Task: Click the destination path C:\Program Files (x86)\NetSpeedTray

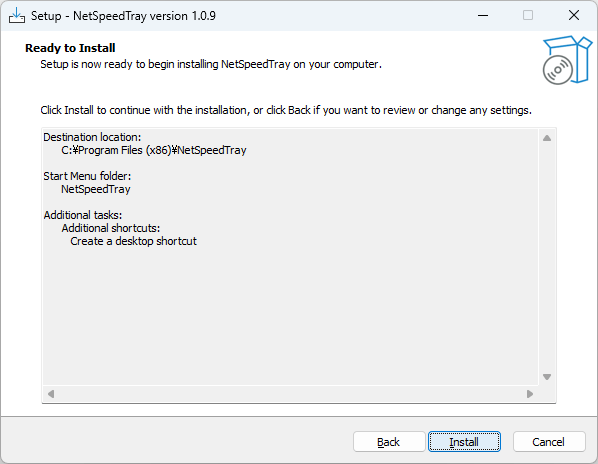Action: [x=154, y=150]
